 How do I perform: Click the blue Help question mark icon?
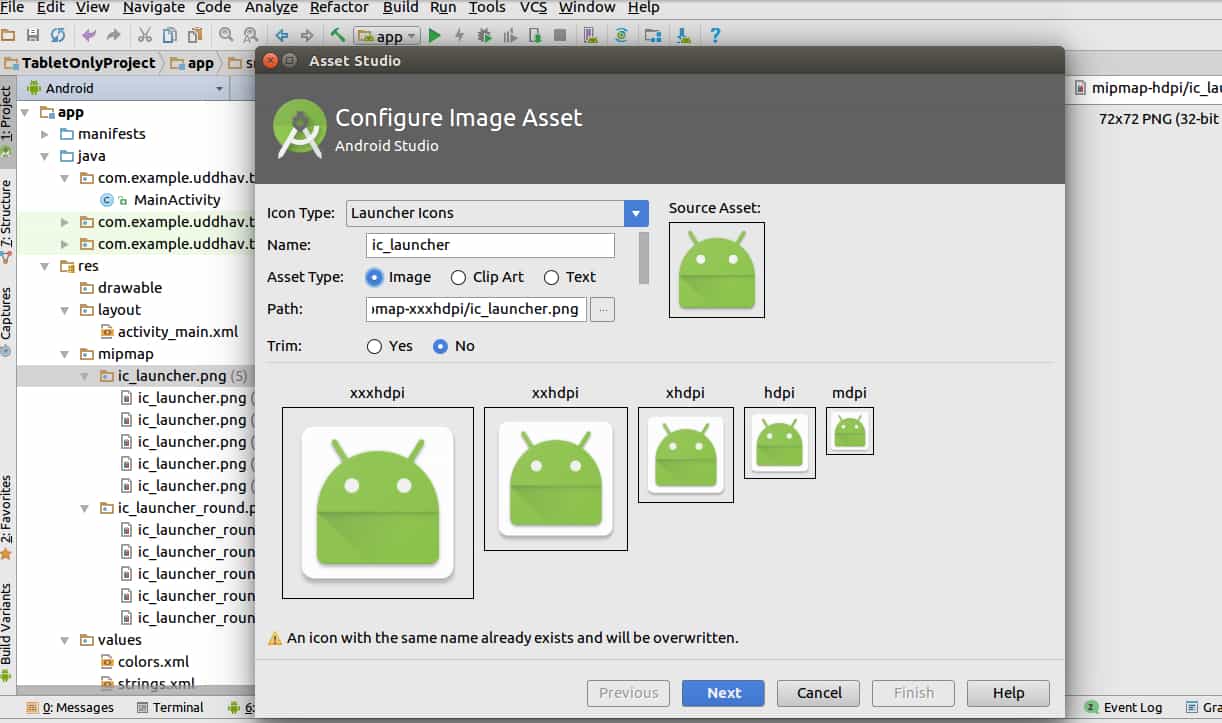pos(715,35)
